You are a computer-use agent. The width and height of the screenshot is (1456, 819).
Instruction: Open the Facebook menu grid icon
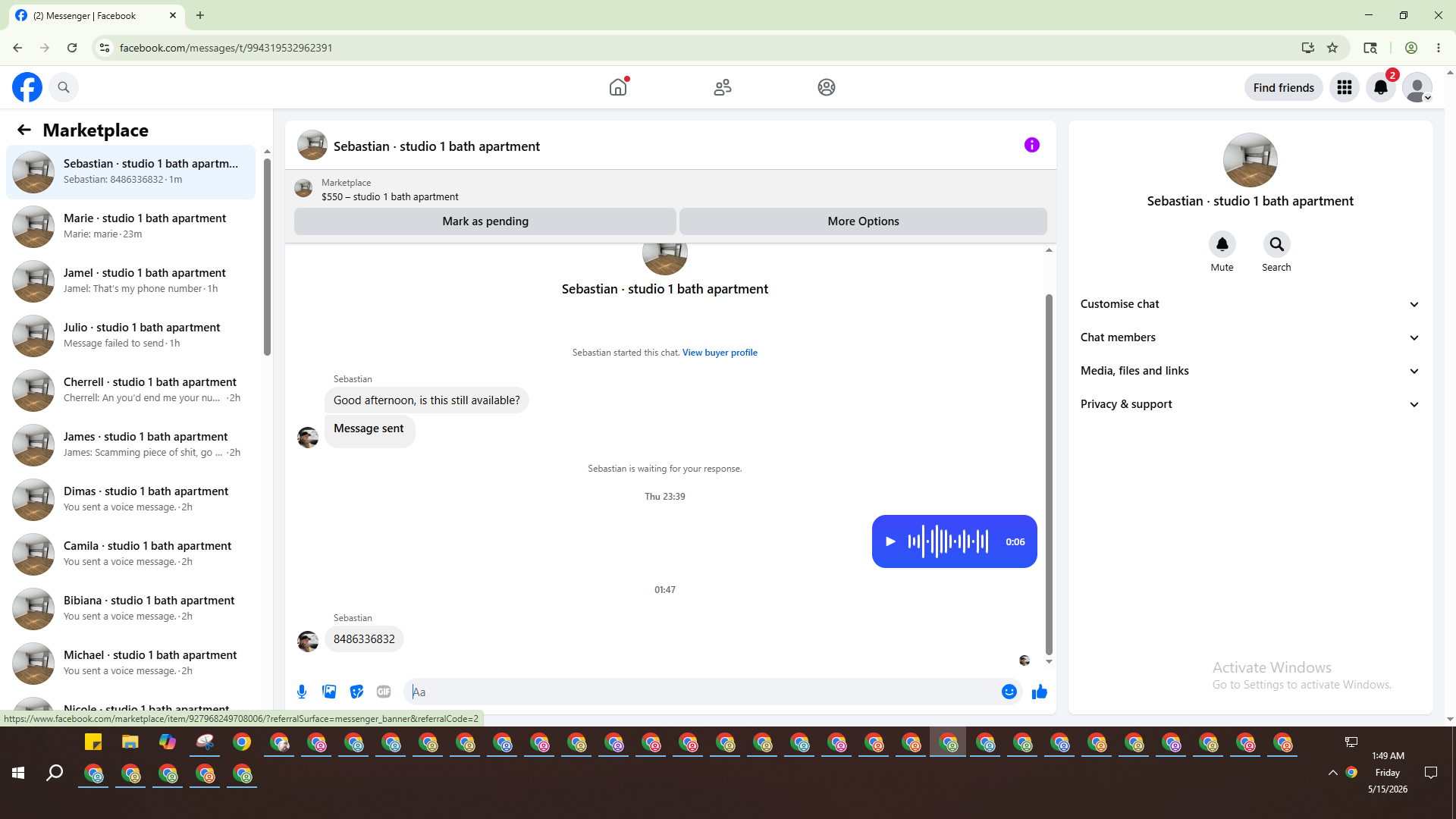point(1345,87)
